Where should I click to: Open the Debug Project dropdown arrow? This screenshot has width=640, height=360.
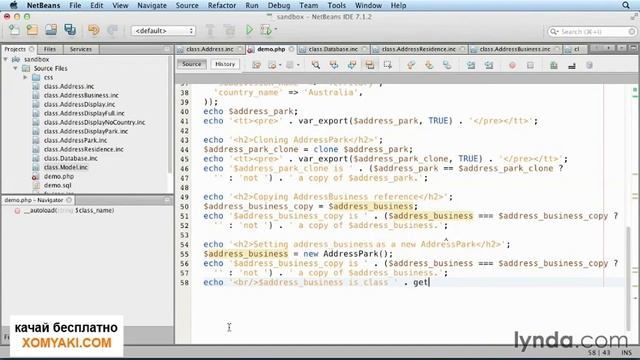[x=276, y=29]
